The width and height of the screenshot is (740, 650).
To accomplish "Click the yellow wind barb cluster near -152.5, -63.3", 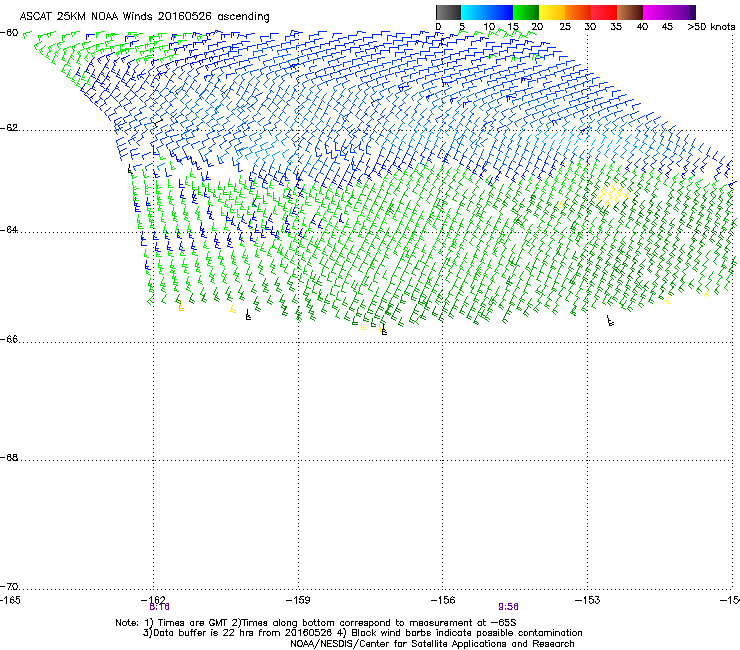I will 614,194.
